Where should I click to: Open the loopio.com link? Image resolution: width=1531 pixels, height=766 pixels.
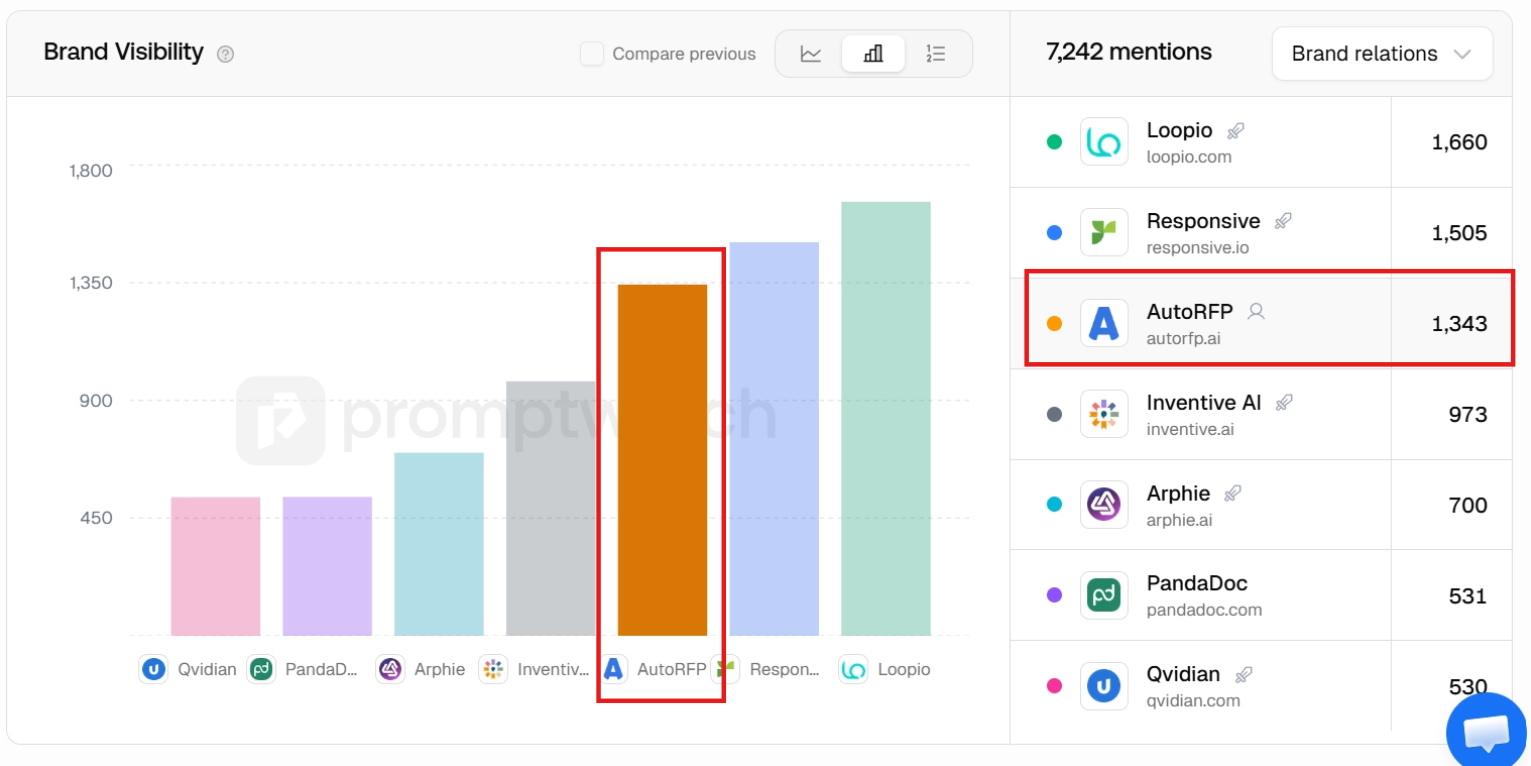coord(1189,157)
